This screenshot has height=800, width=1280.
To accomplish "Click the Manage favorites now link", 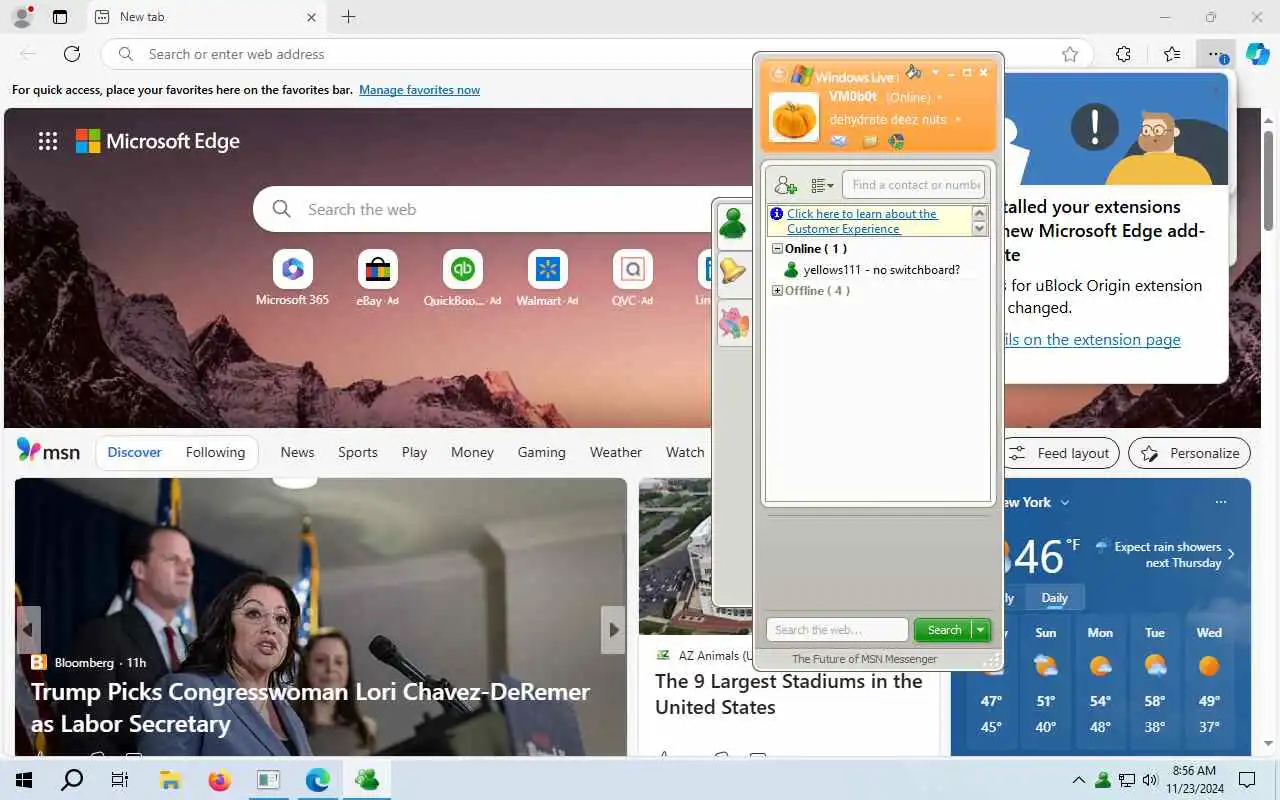I will (419, 90).
